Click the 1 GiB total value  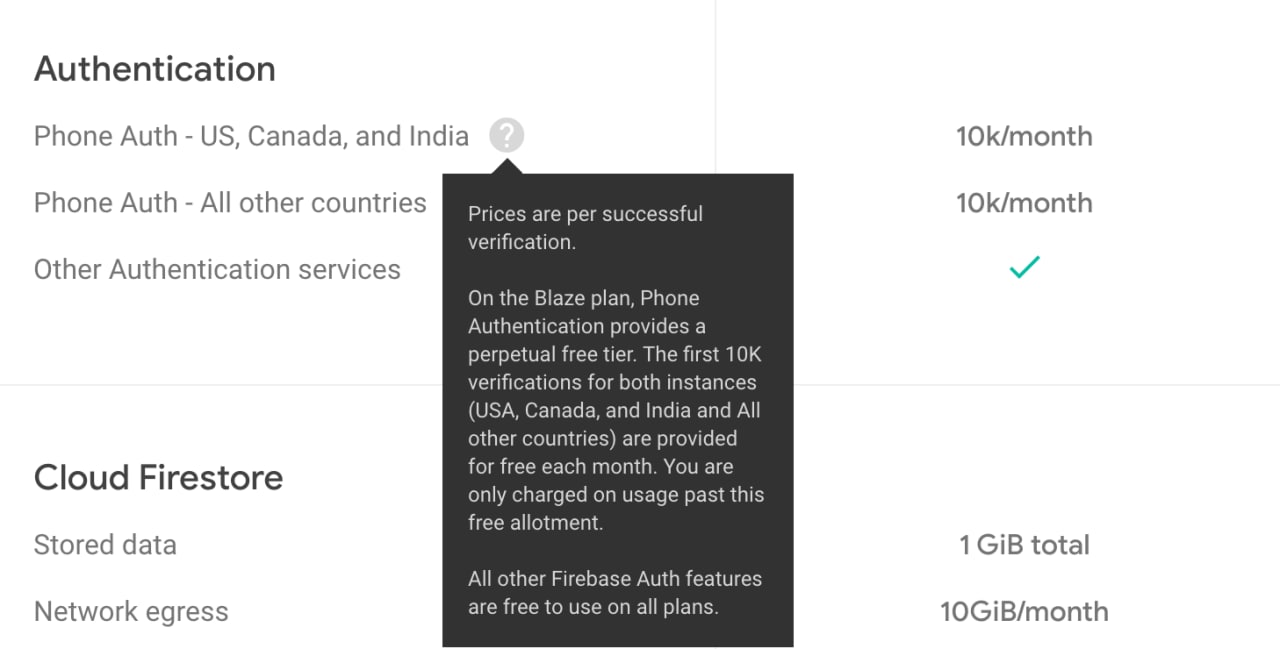tap(1024, 545)
